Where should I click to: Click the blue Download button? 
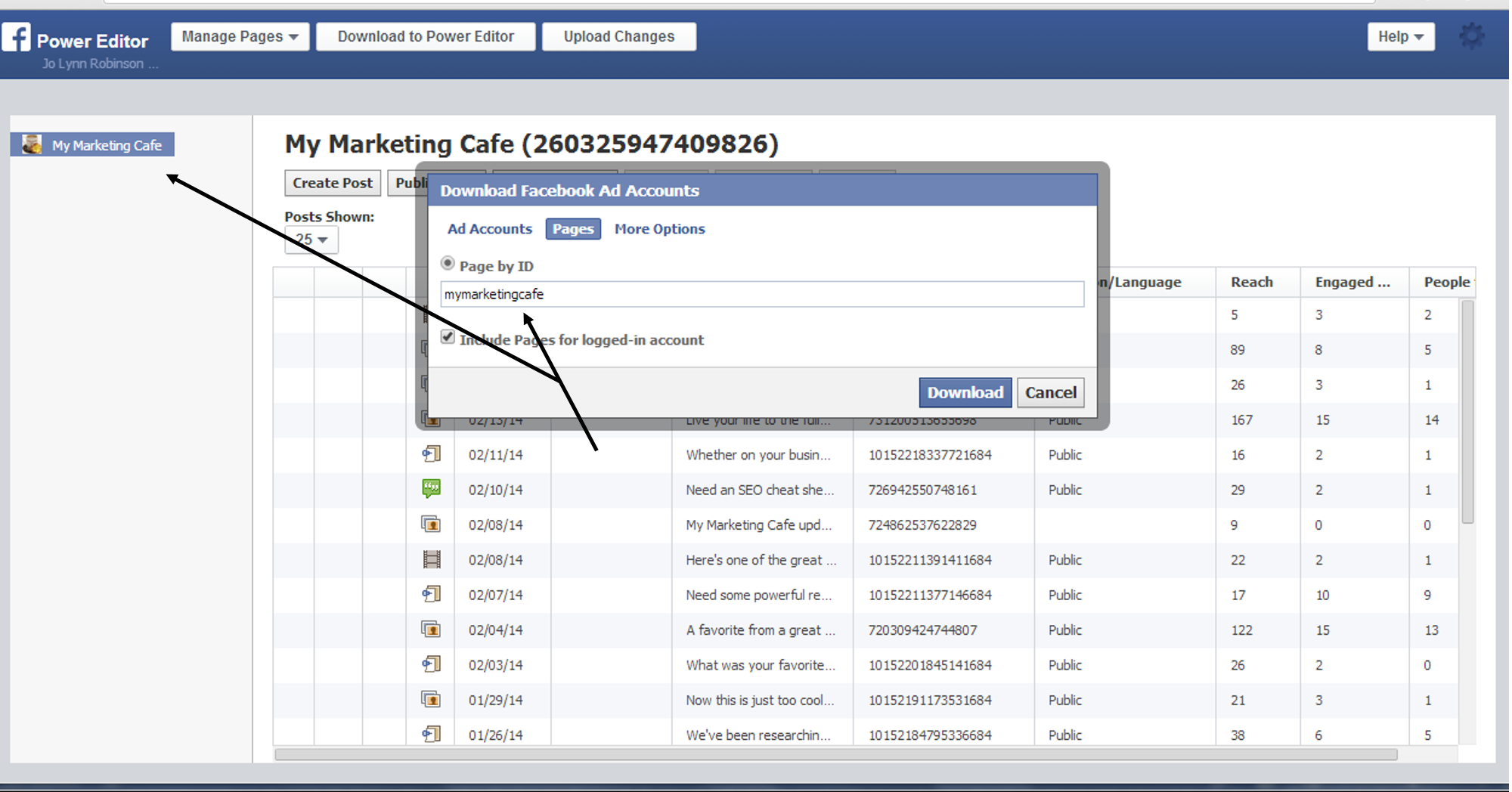coord(965,393)
